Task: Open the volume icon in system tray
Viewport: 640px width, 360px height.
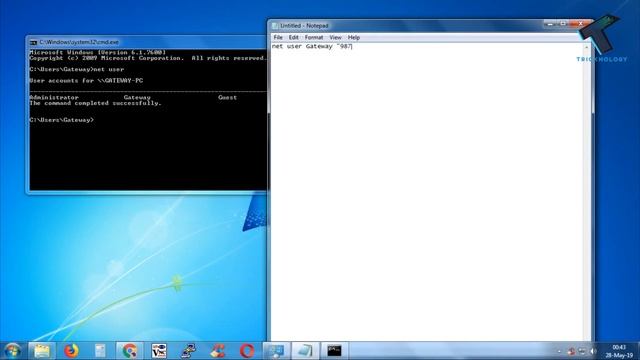Action: coord(593,351)
